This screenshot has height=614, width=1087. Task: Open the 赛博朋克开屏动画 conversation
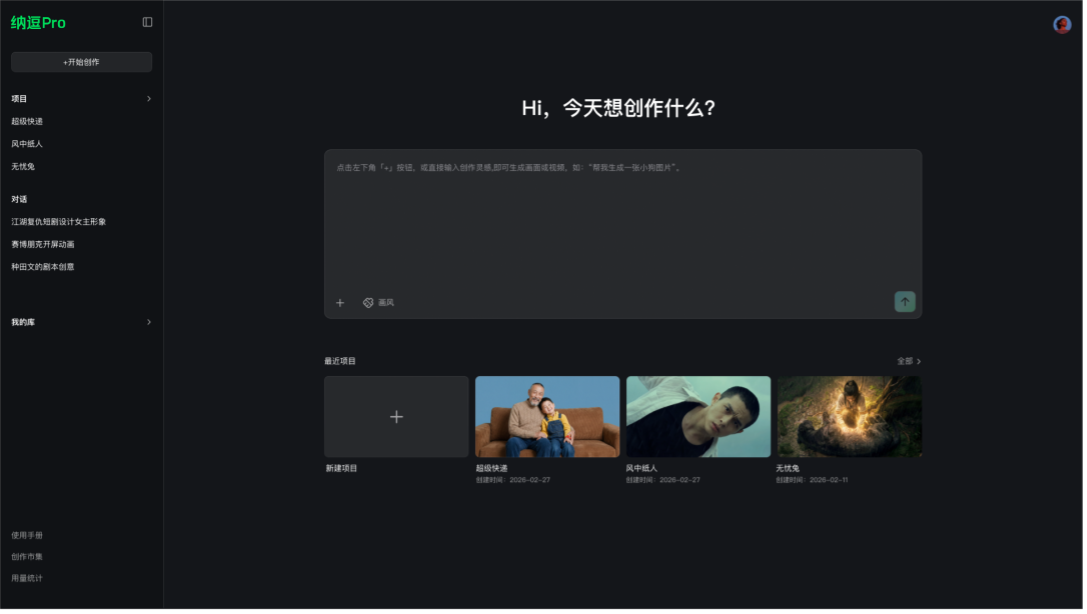point(43,244)
